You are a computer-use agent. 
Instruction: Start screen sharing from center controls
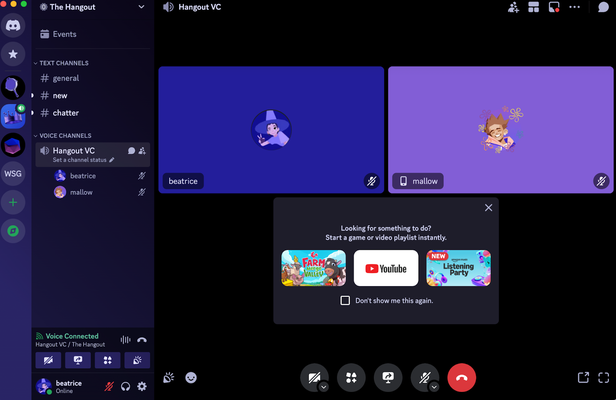(388, 378)
